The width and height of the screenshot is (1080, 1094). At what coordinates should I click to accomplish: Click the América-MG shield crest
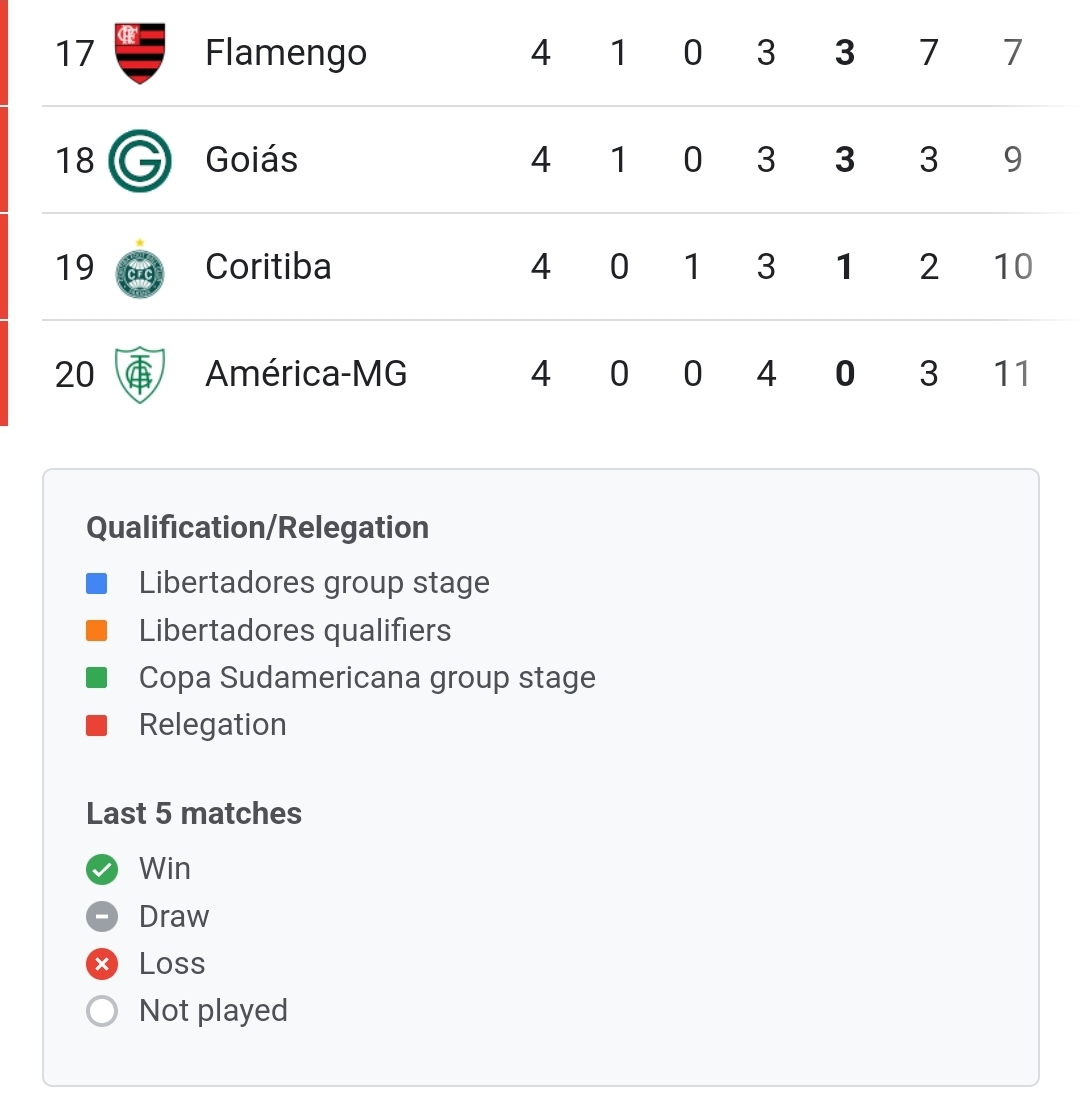point(140,375)
